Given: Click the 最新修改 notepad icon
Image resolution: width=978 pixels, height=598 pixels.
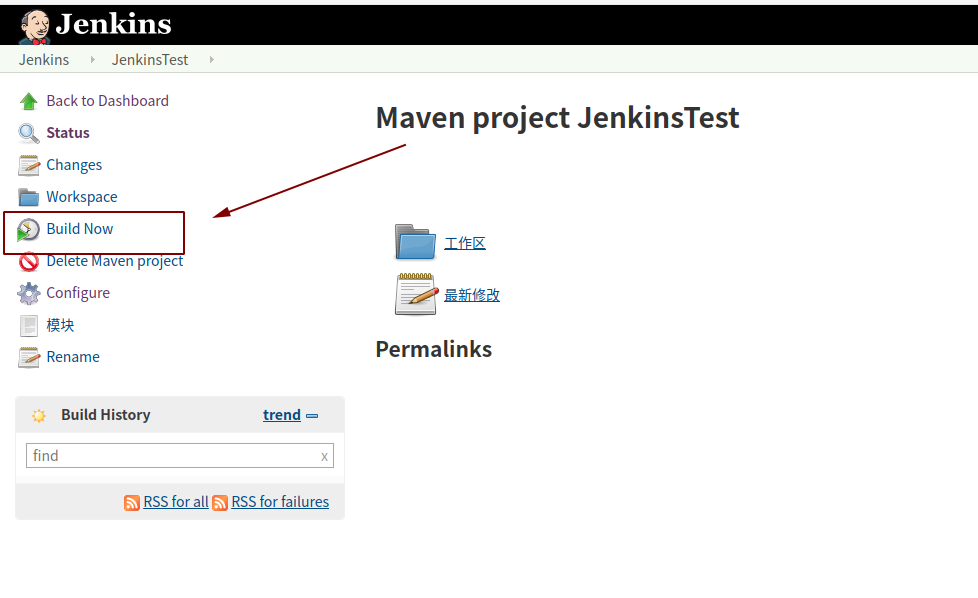Looking at the screenshot, I should click(x=415, y=294).
